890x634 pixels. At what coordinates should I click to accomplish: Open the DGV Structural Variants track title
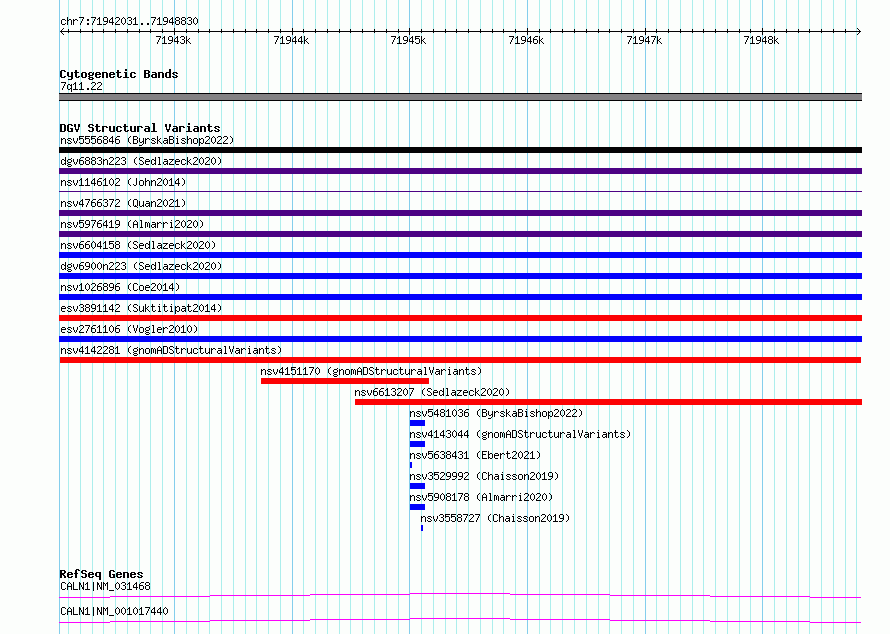click(x=139, y=128)
